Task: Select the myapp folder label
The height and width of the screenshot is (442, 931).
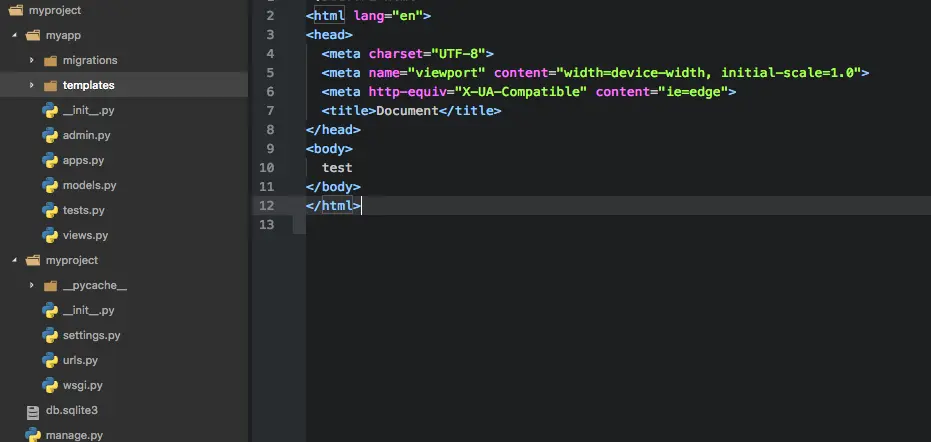Action: tap(64, 36)
